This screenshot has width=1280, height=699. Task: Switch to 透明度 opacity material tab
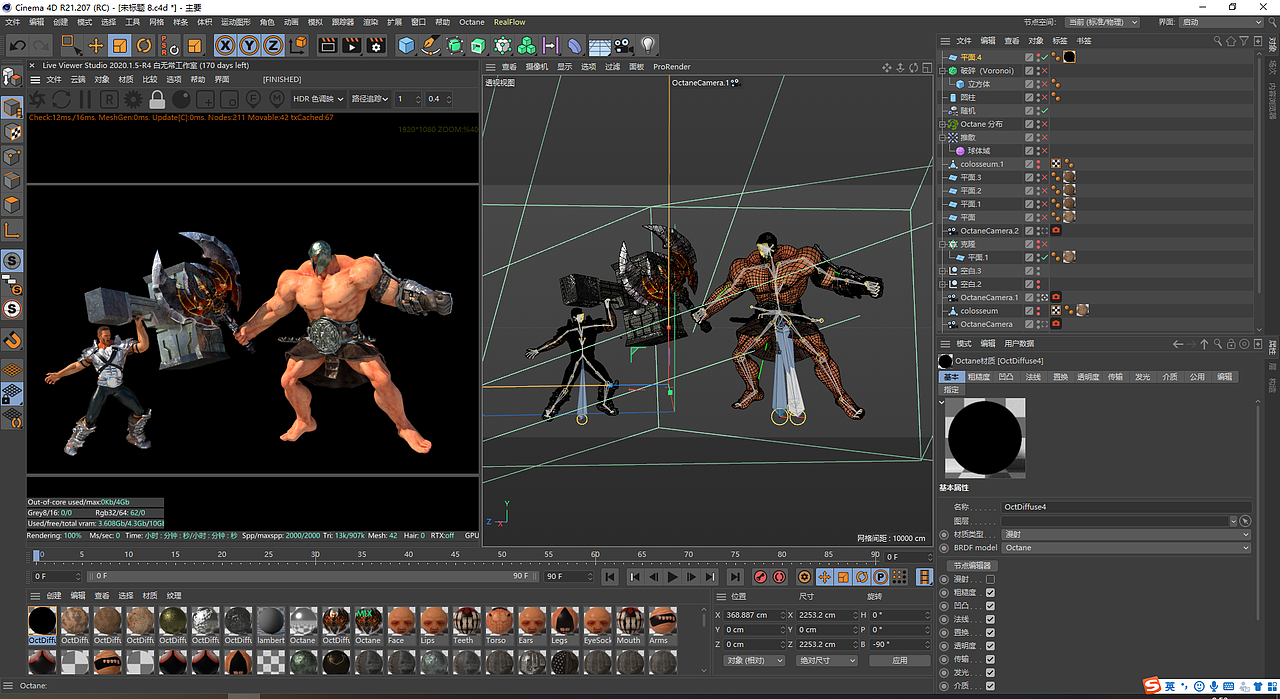click(x=1088, y=377)
